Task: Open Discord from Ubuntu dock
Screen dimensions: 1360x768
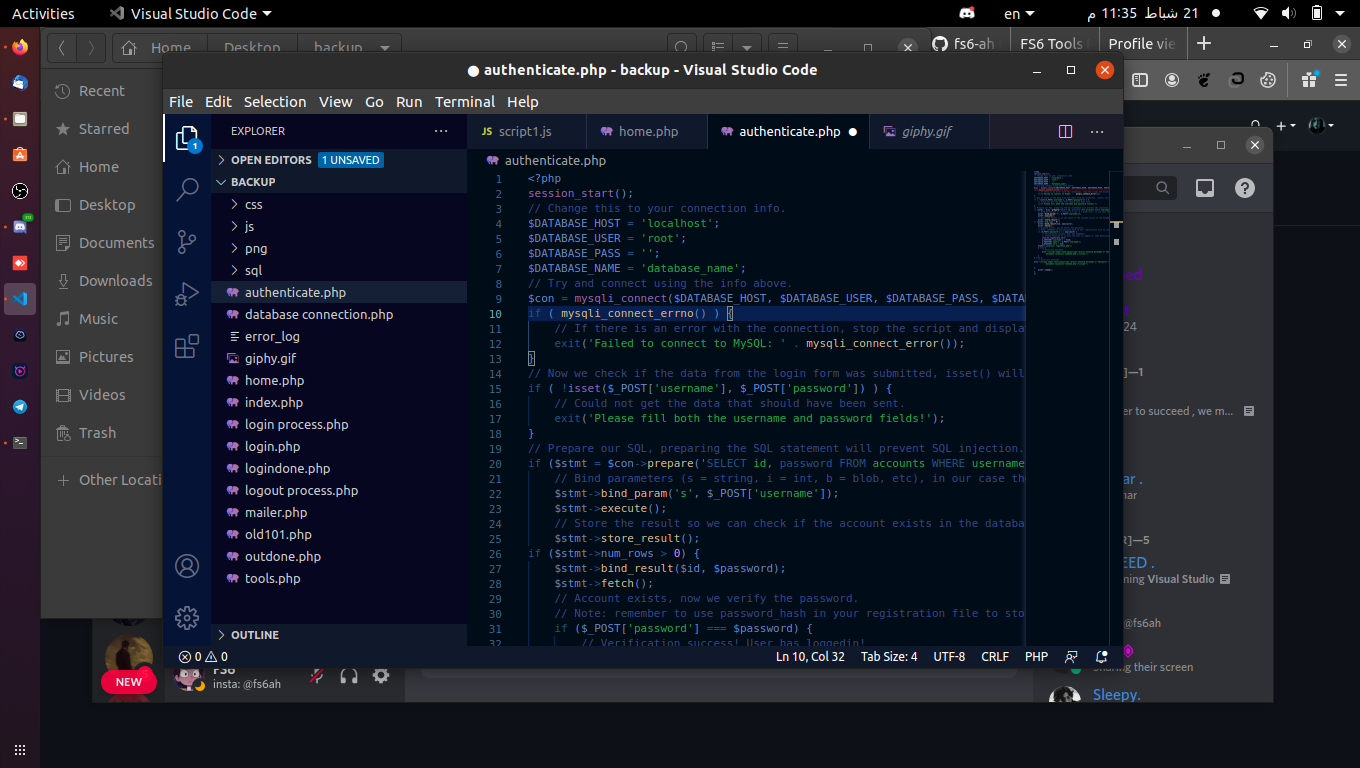Action: (x=20, y=227)
